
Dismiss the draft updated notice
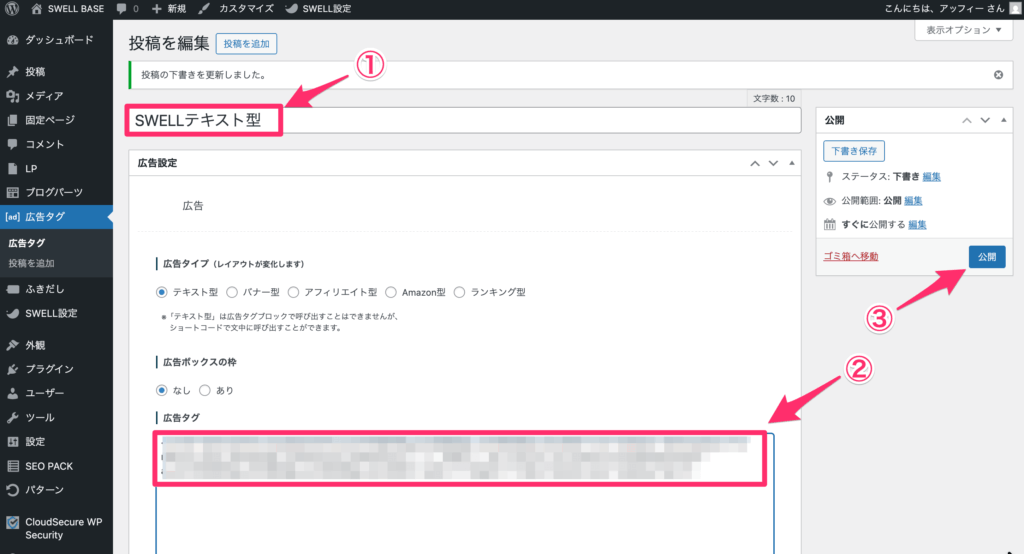998,75
